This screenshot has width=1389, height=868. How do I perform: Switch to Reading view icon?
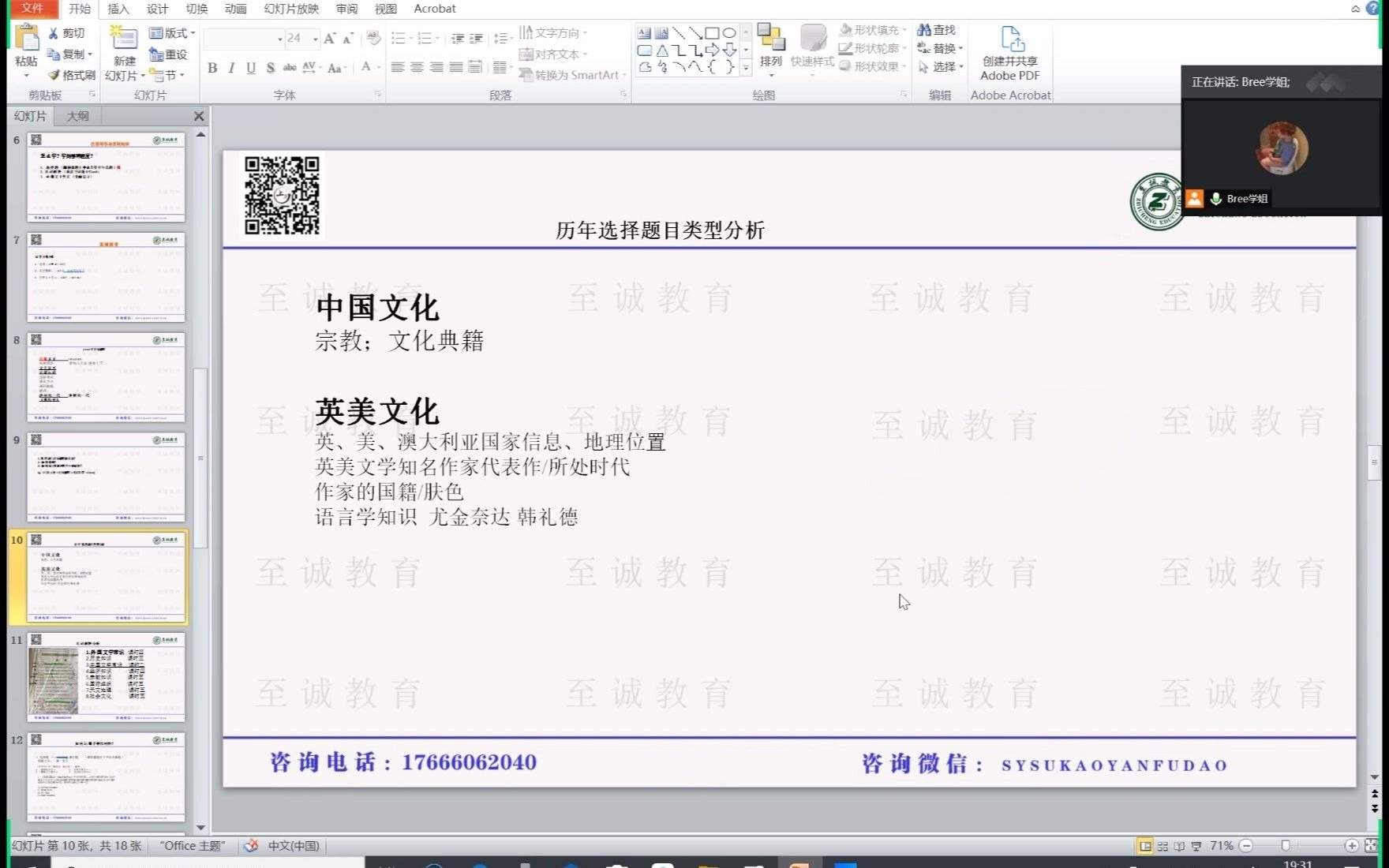[x=1179, y=846]
